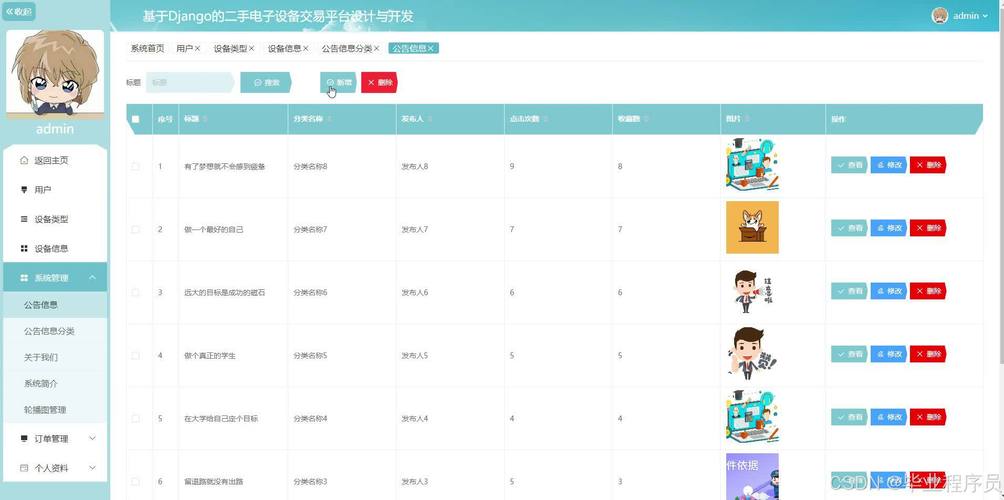Open 公告信息分类 in the sidebar submenu
1004x500 pixels.
point(55,331)
